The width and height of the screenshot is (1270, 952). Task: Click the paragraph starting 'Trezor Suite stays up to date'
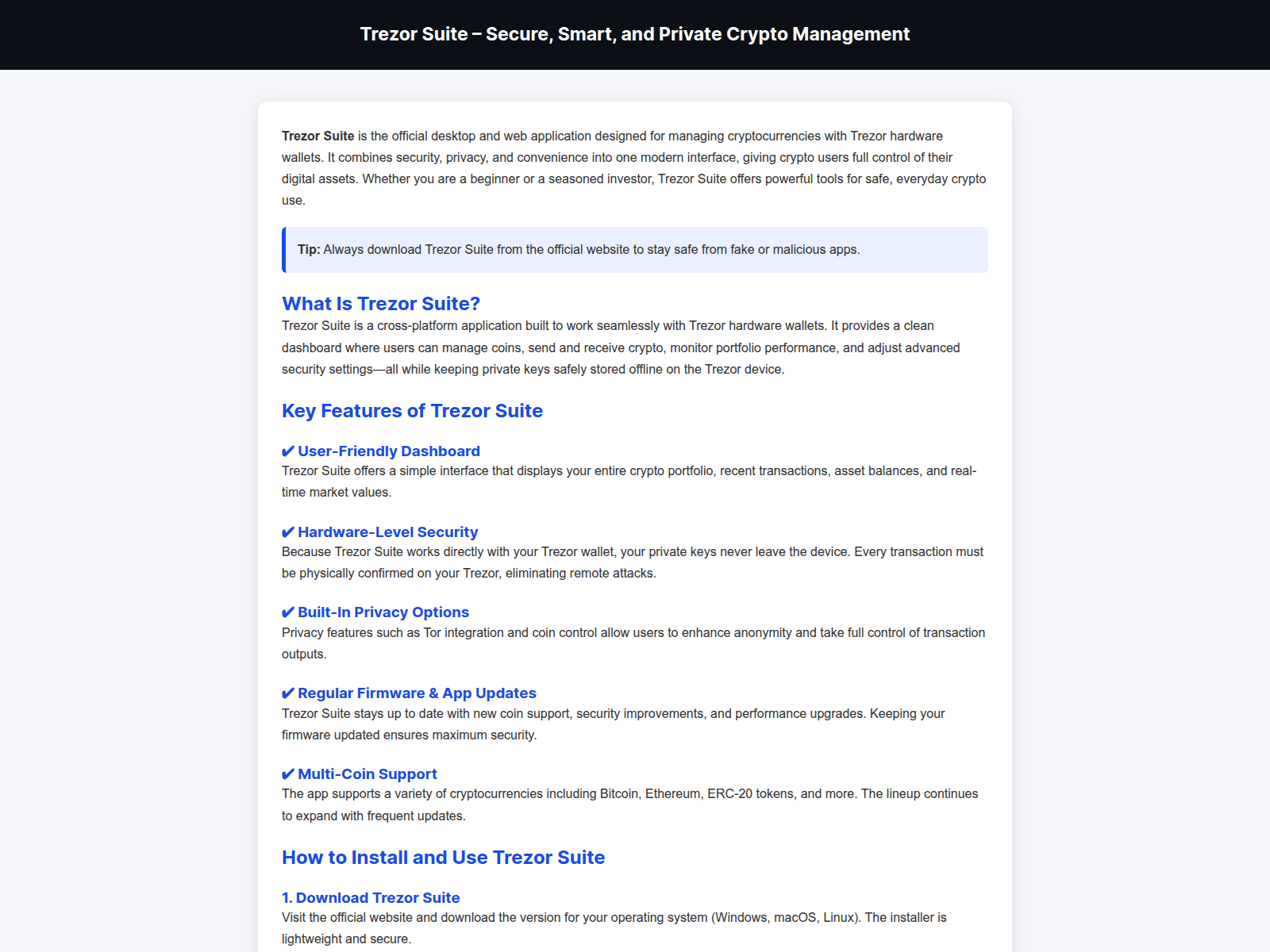point(635,724)
